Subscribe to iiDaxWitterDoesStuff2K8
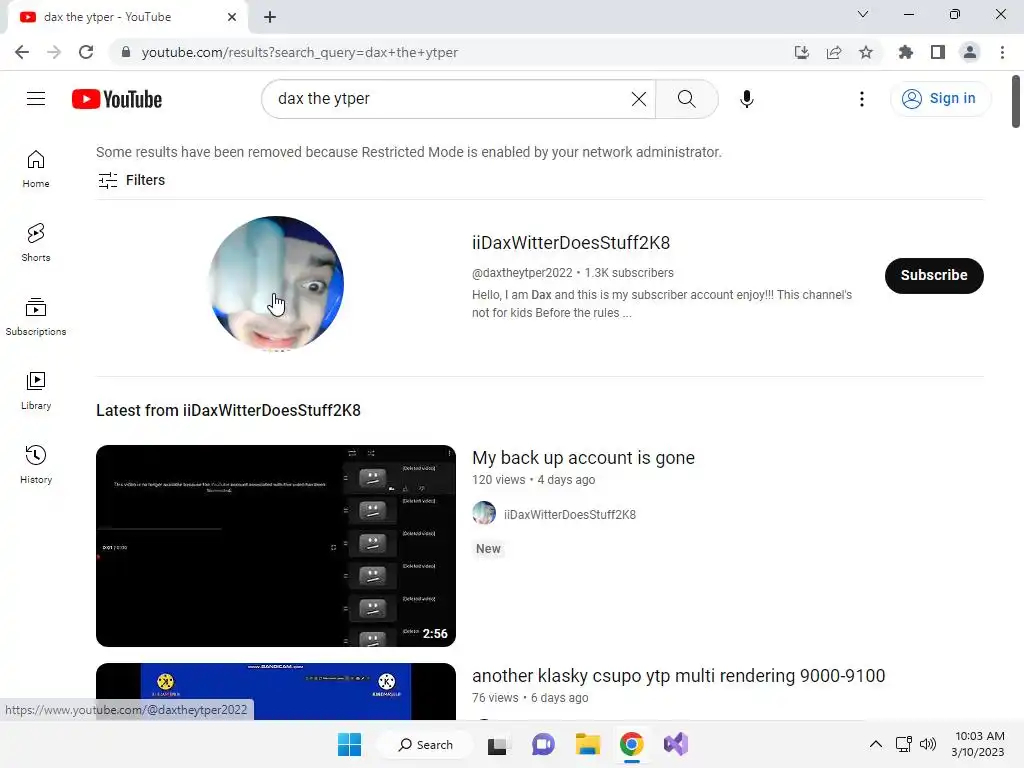The width and height of the screenshot is (1024, 768). click(x=934, y=276)
